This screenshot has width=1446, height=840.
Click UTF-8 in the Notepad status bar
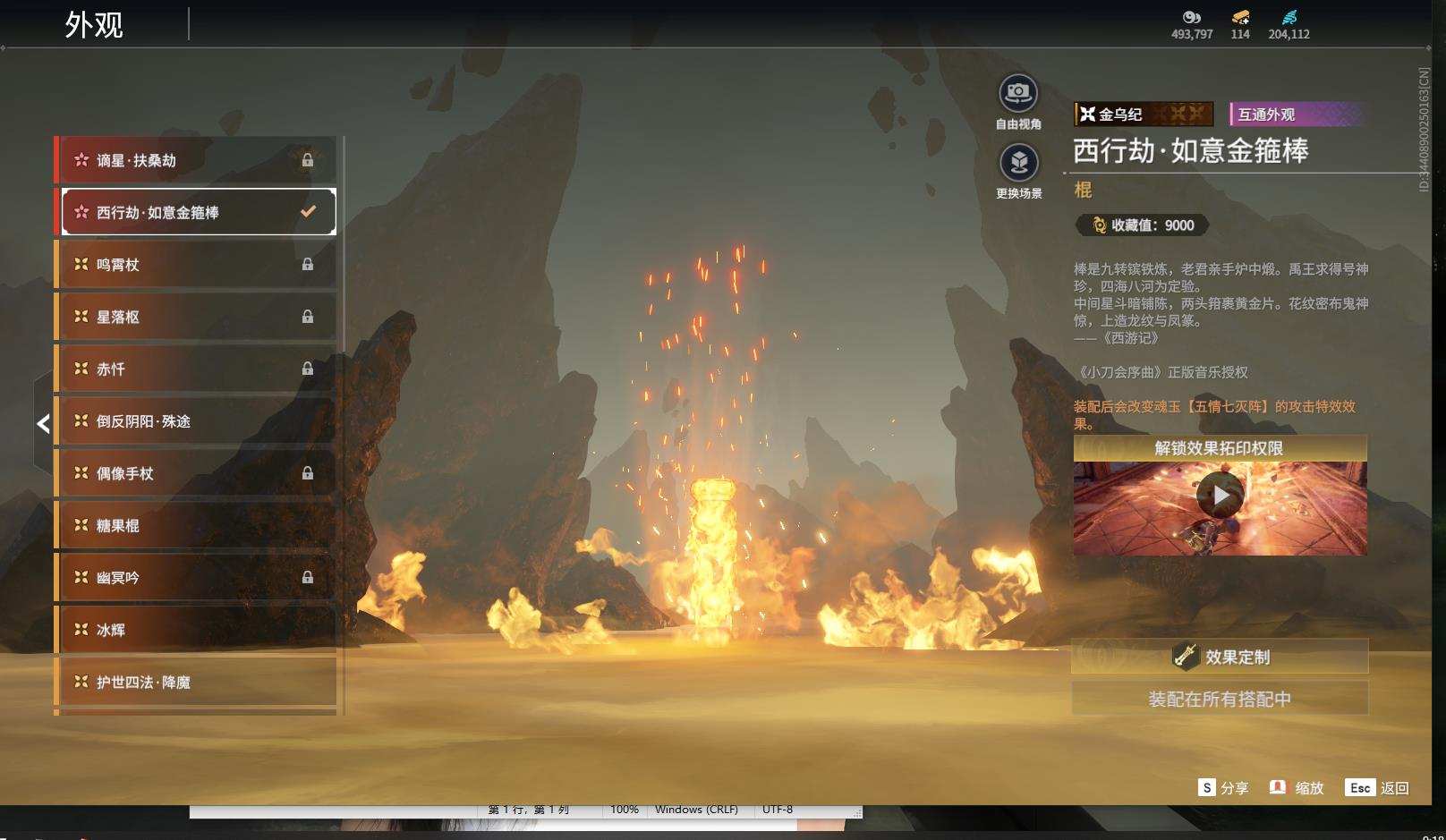pyautogui.click(x=778, y=810)
